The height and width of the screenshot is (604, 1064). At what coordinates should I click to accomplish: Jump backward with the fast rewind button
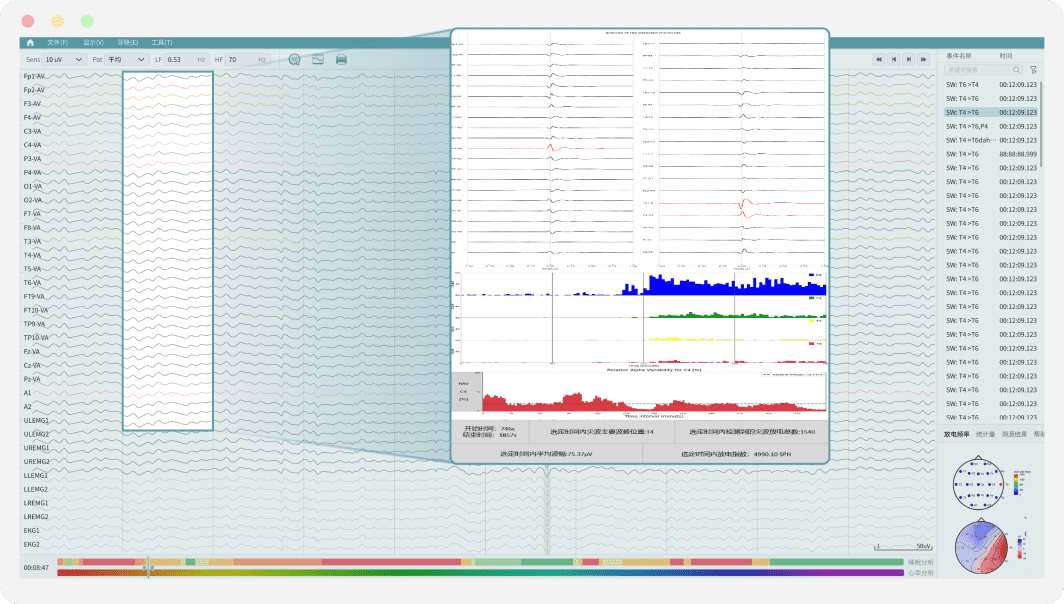(879, 60)
